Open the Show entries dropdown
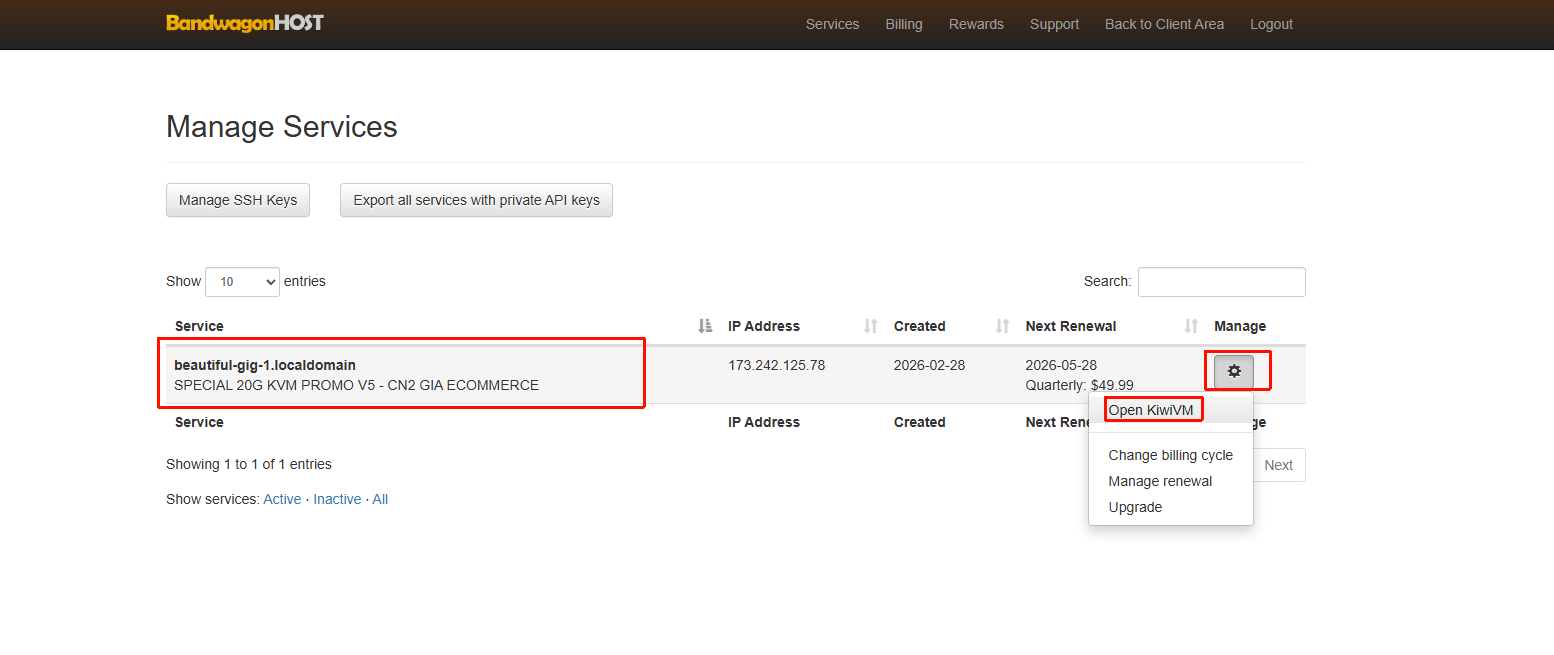The image size is (1554, 655). (x=242, y=282)
